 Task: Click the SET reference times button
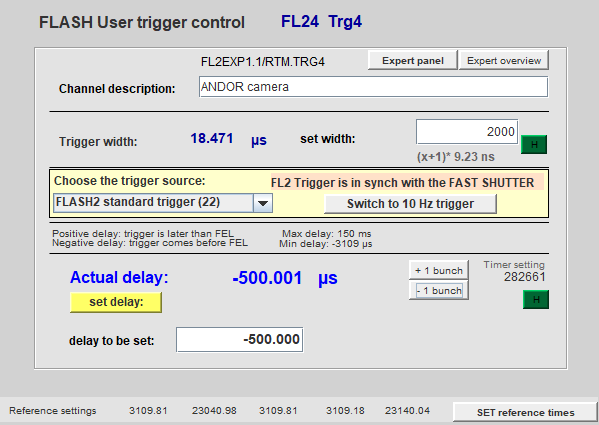(525, 412)
